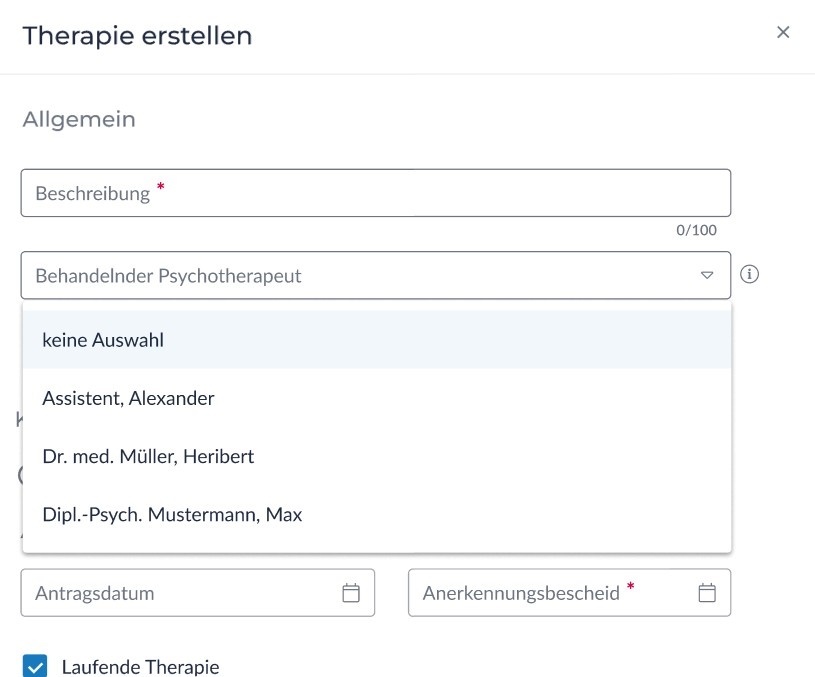The height and width of the screenshot is (677, 815).
Task: Open the Anerkennungsbescheid calendar picker icon
Action: pyautogui.click(x=707, y=593)
